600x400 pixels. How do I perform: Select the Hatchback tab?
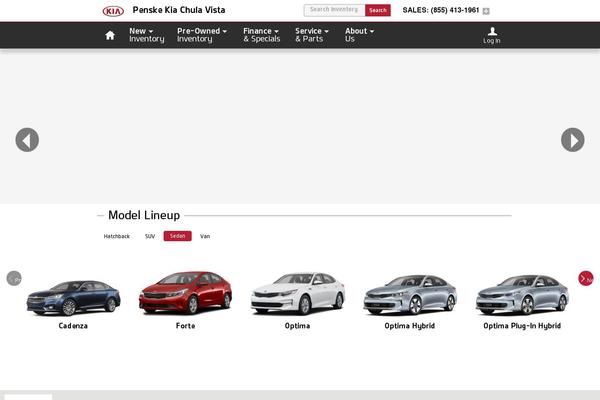click(x=117, y=236)
